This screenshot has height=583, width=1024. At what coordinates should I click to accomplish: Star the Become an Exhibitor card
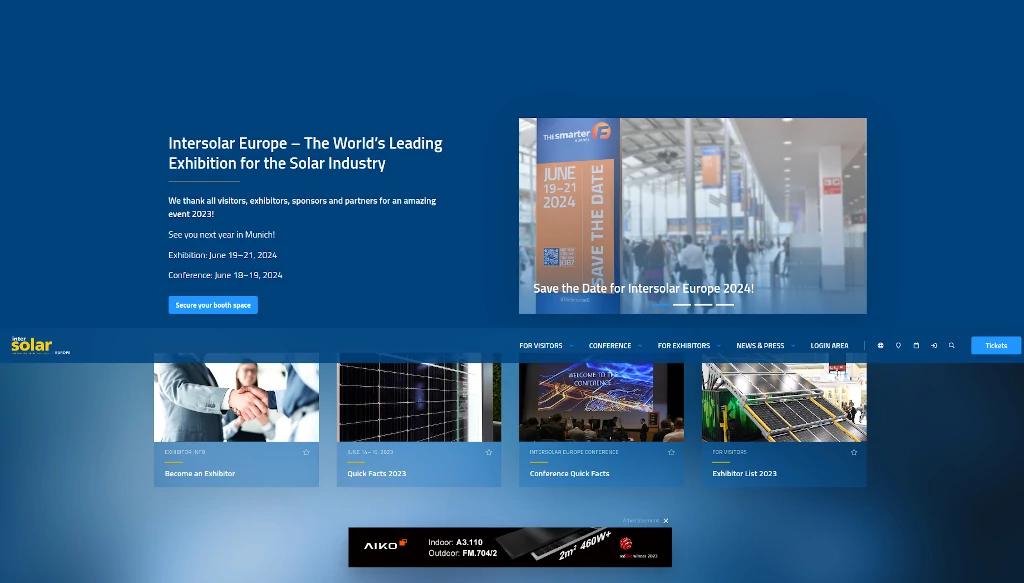[306, 452]
